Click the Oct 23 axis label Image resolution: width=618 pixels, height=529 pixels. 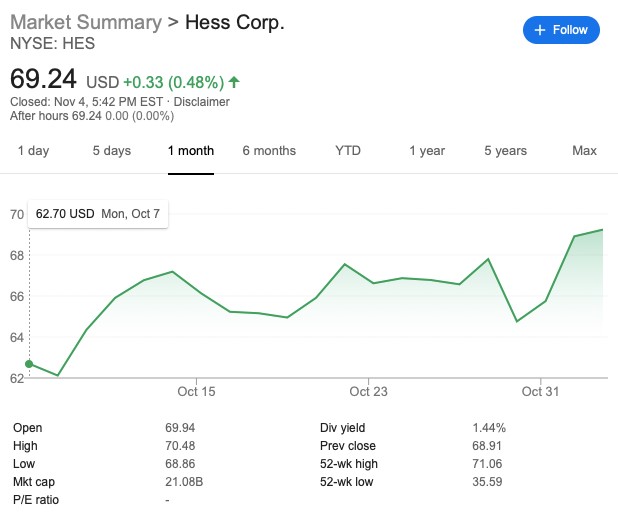point(368,390)
